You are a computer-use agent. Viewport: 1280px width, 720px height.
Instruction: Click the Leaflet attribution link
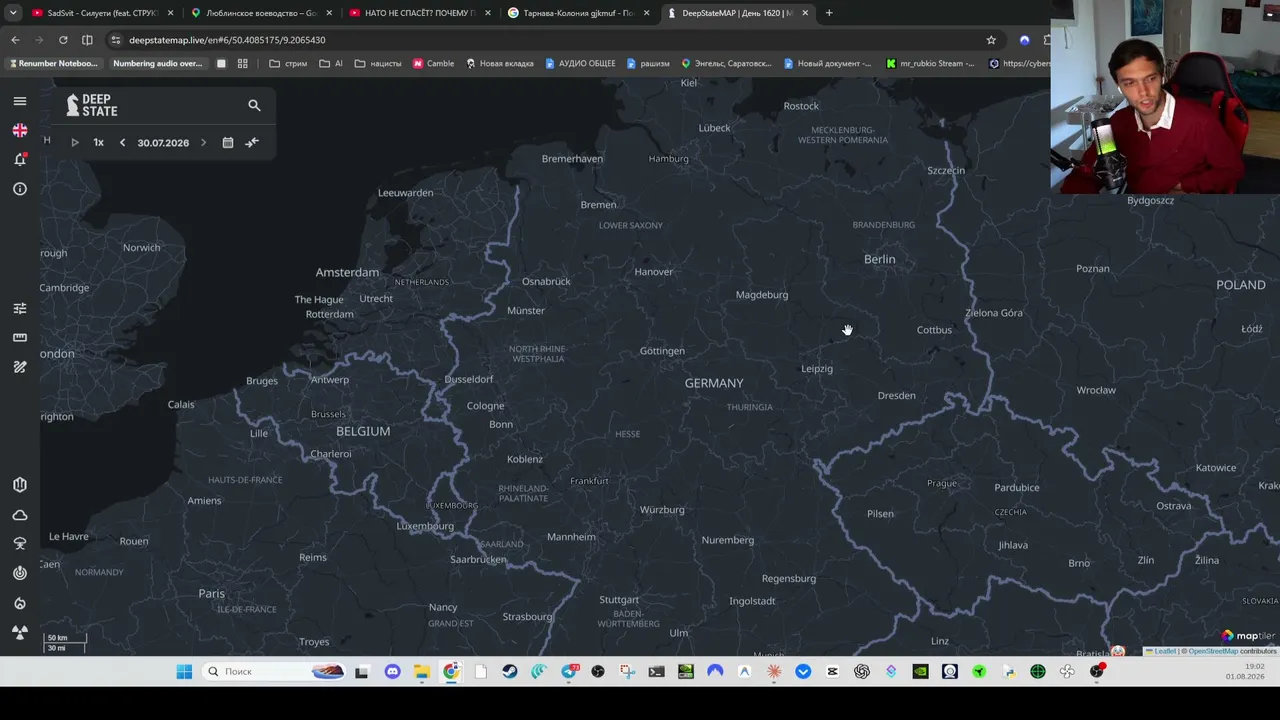click(x=1165, y=651)
